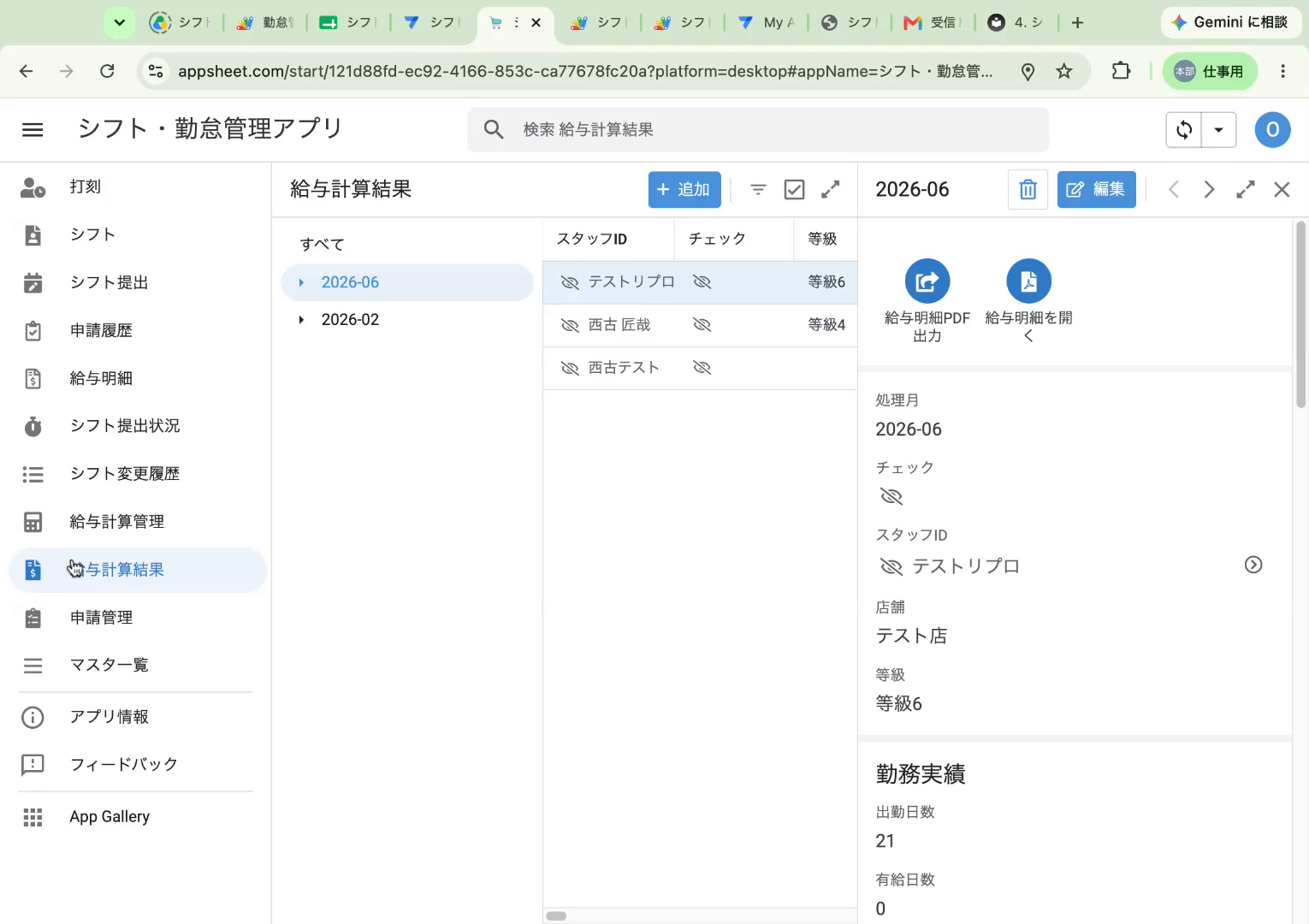
Task: Click the detail panel vertical scrollbar
Action: click(1300, 316)
